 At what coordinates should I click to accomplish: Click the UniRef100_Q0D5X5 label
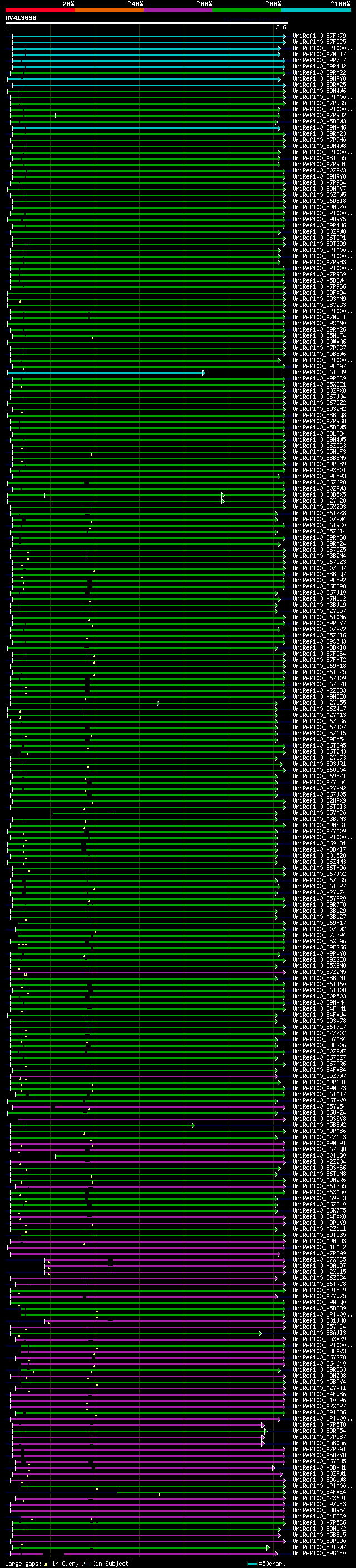(x=319, y=495)
